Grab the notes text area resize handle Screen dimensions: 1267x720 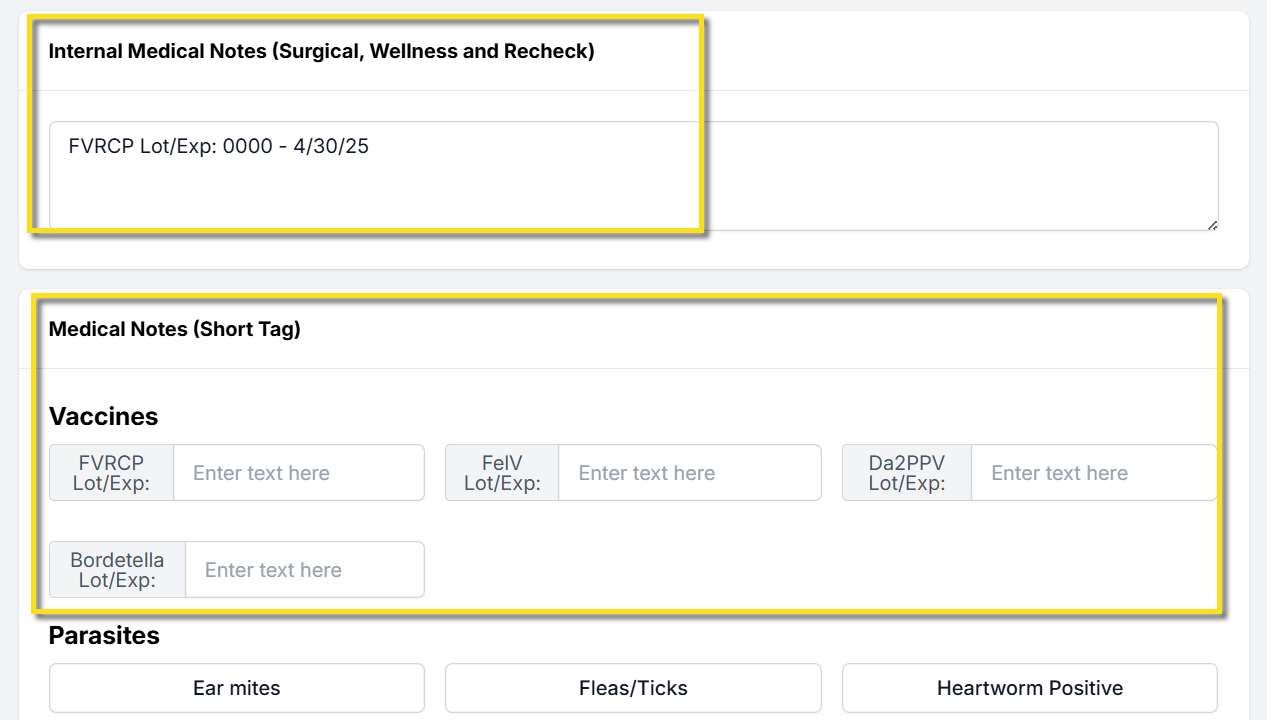(1211, 224)
